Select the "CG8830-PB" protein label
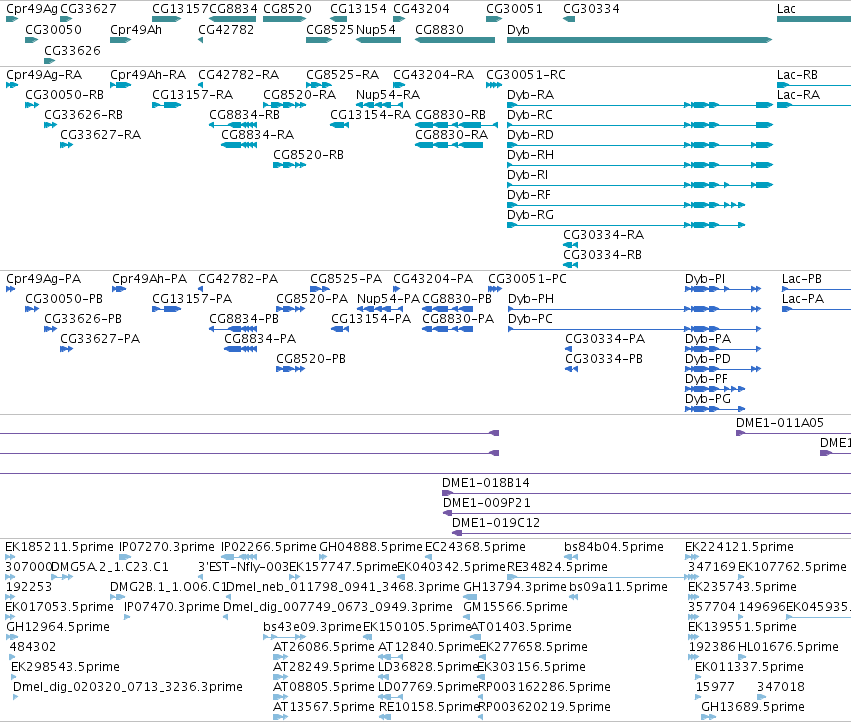Viewport: 851px width, 722px height. click(457, 299)
